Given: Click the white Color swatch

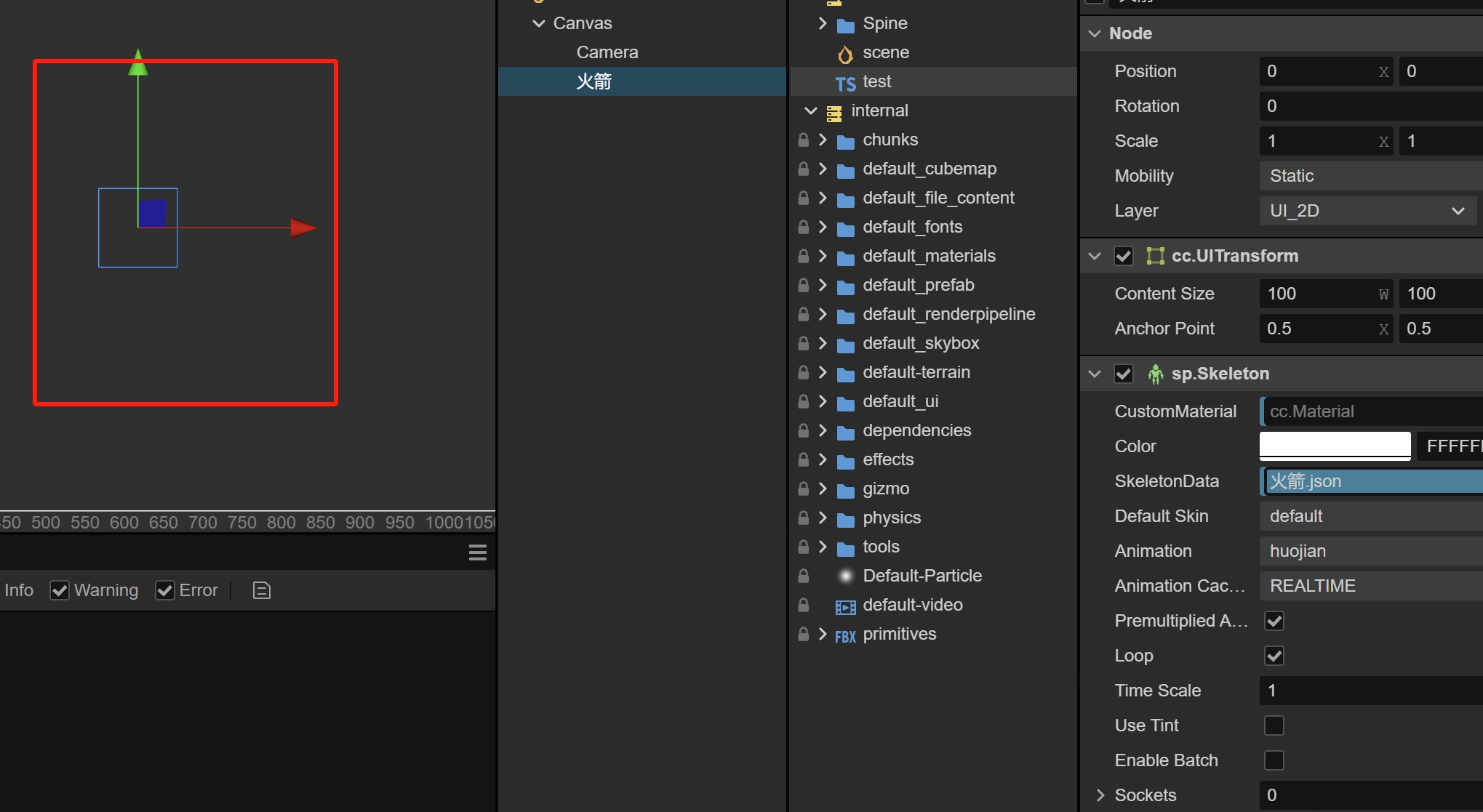Looking at the screenshot, I should point(1335,446).
